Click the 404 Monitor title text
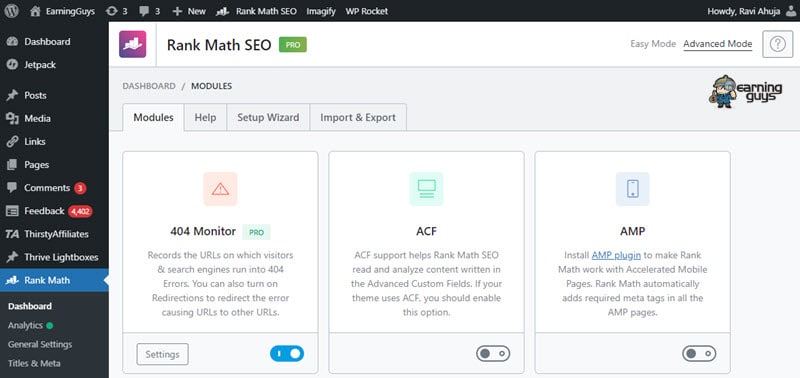This screenshot has width=800, height=378. pos(203,232)
